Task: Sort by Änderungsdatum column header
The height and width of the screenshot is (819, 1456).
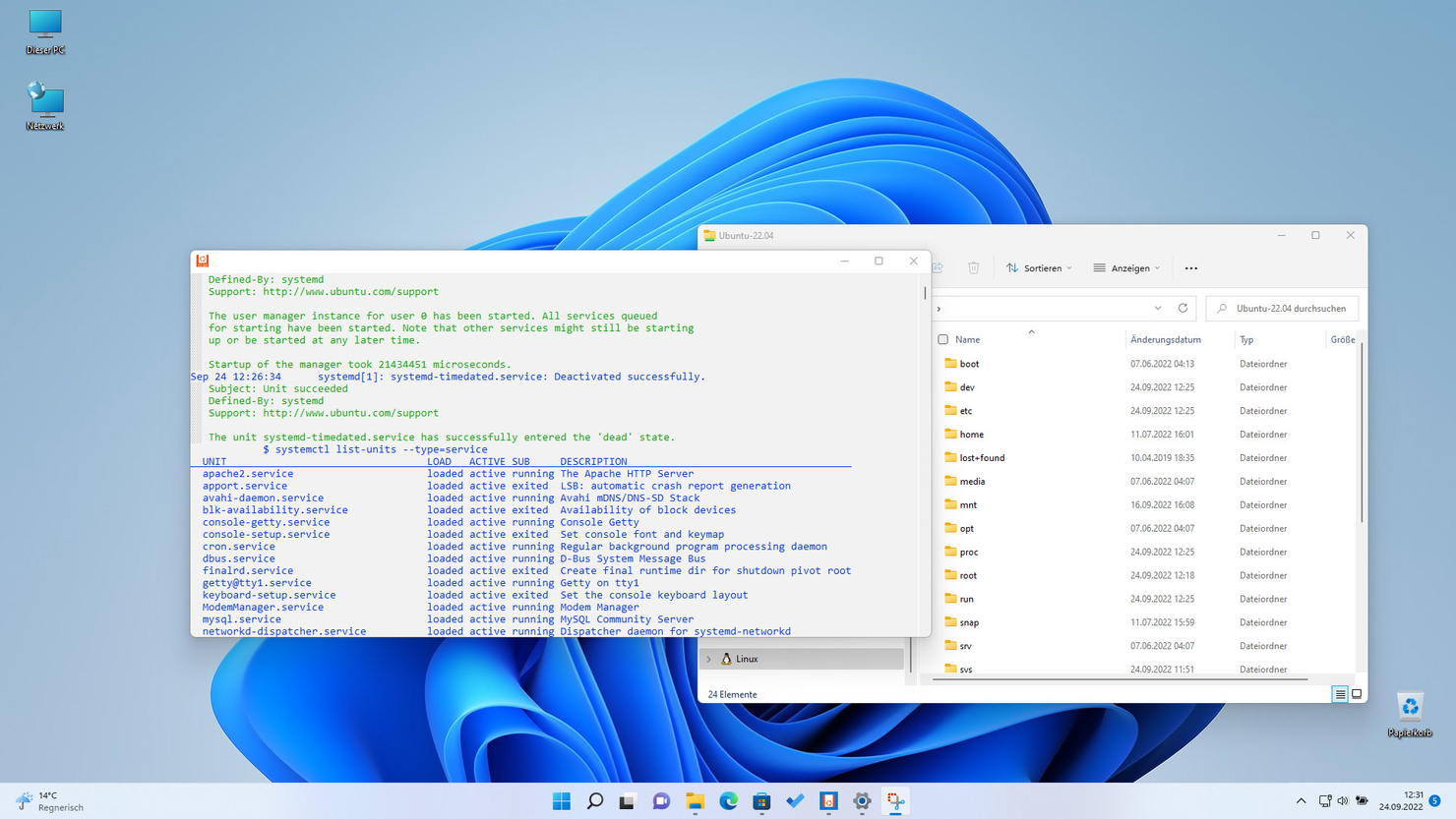Action: pyautogui.click(x=1166, y=339)
